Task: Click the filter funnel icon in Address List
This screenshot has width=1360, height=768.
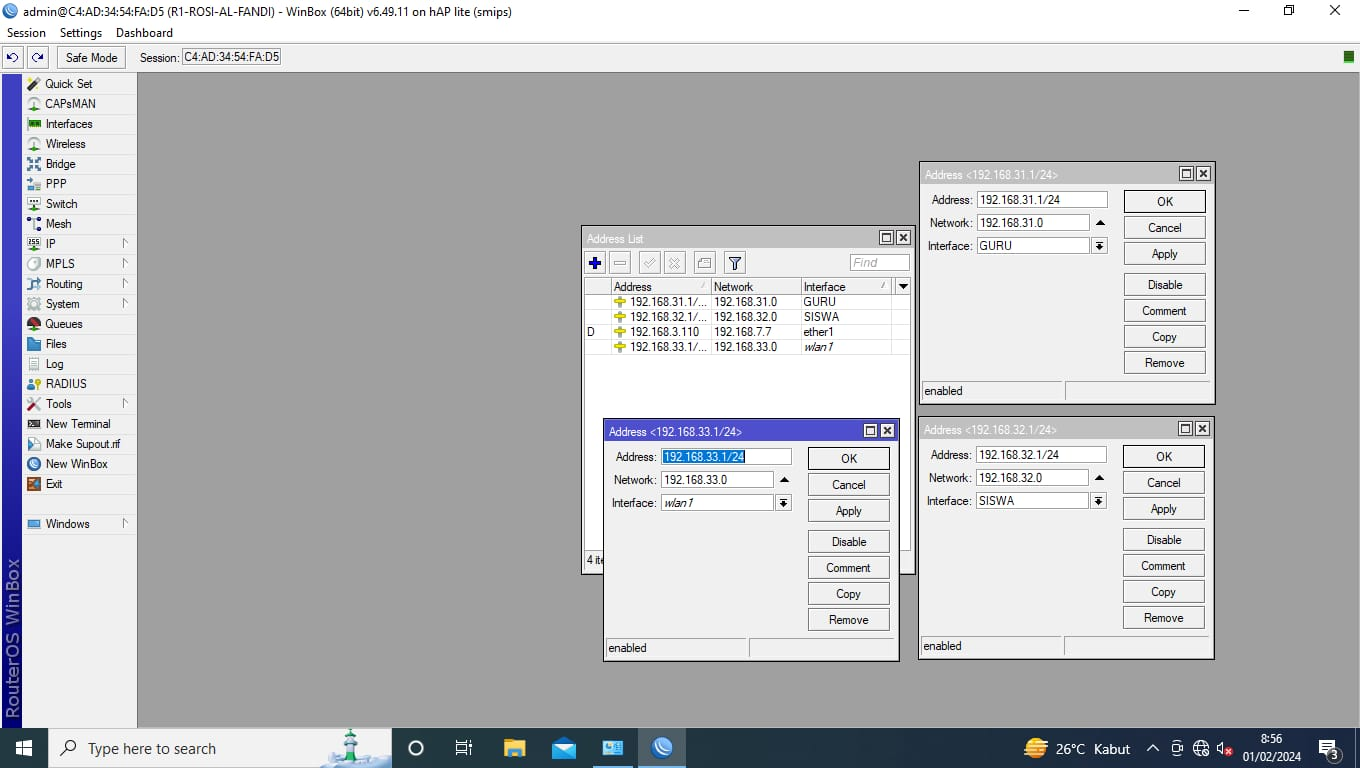Action: pos(735,263)
